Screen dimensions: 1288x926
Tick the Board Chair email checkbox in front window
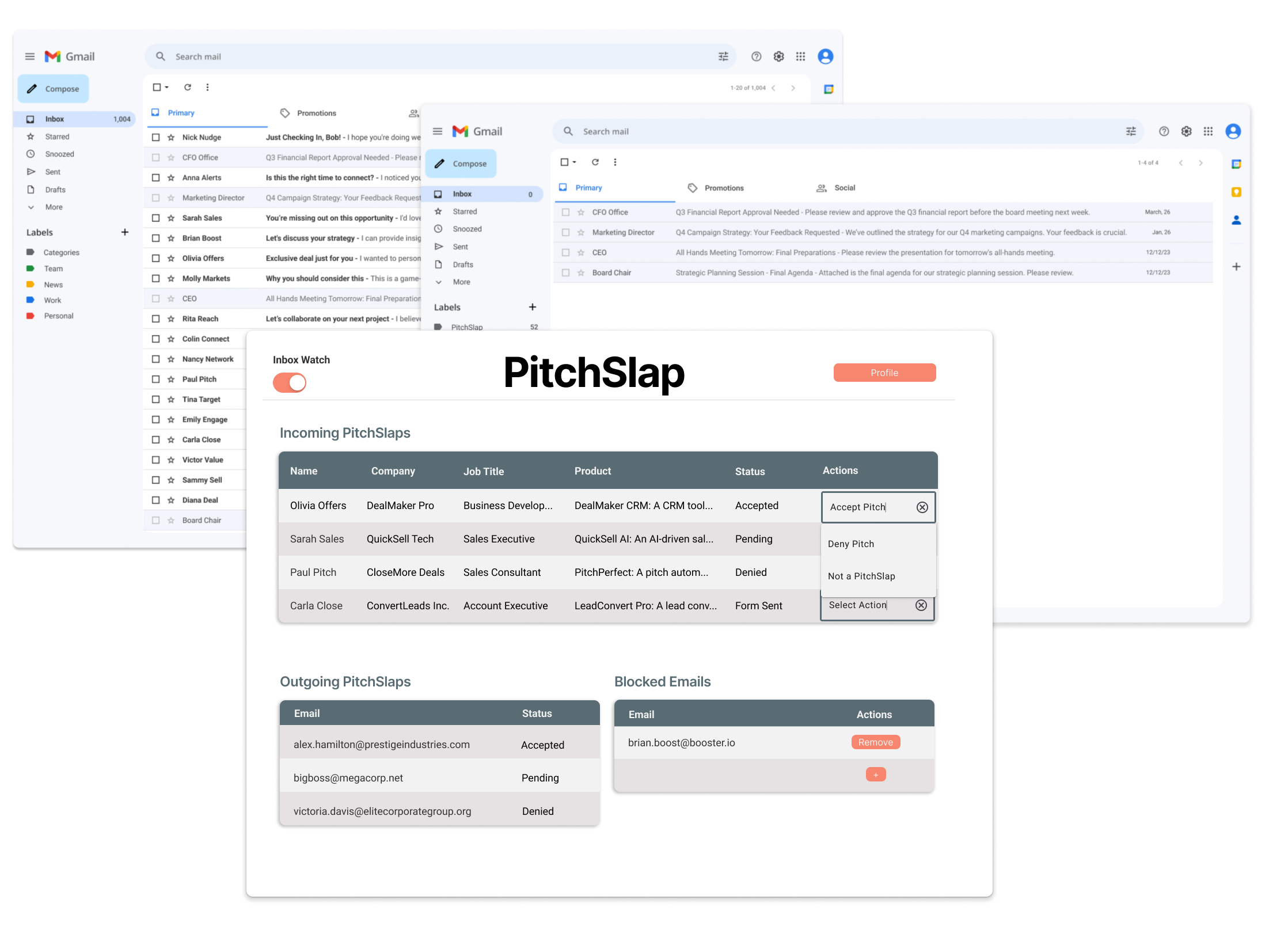[565, 273]
